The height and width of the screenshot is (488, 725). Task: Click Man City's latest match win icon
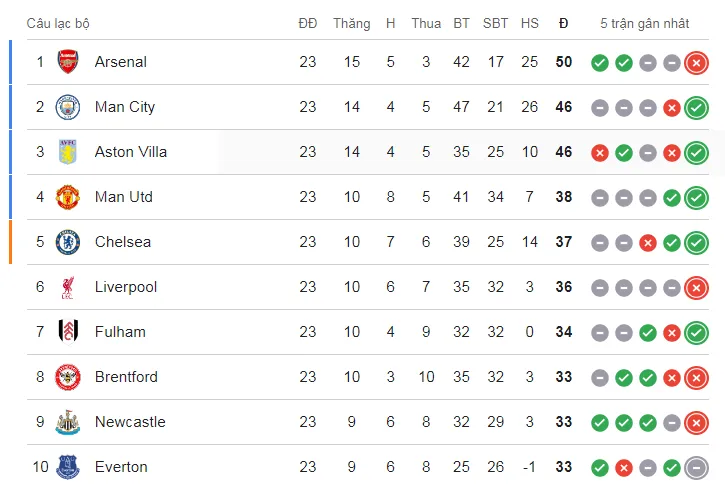tap(696, 107)
